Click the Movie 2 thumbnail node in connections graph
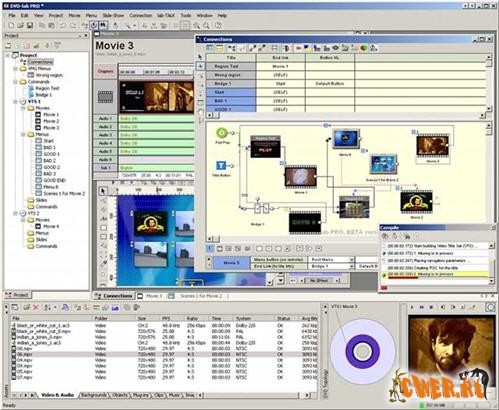 pyautogui.click(x=416, y=202)
